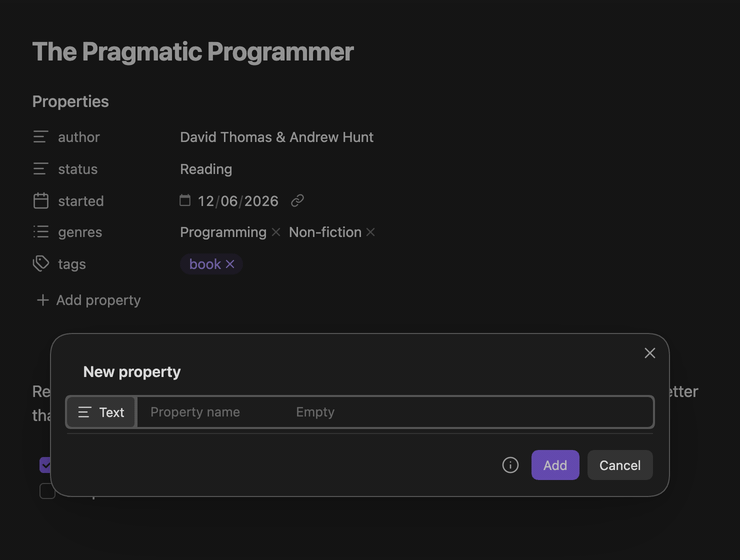Remove the Non-fiction genre
Viewport: 740px width, 560px height.
(370, 232)
